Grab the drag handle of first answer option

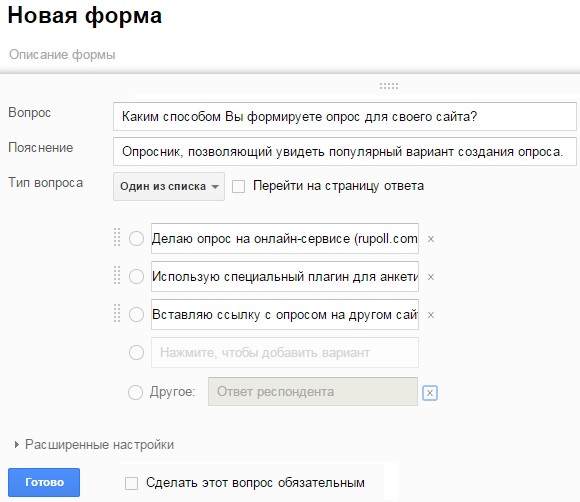pos(117,237)
